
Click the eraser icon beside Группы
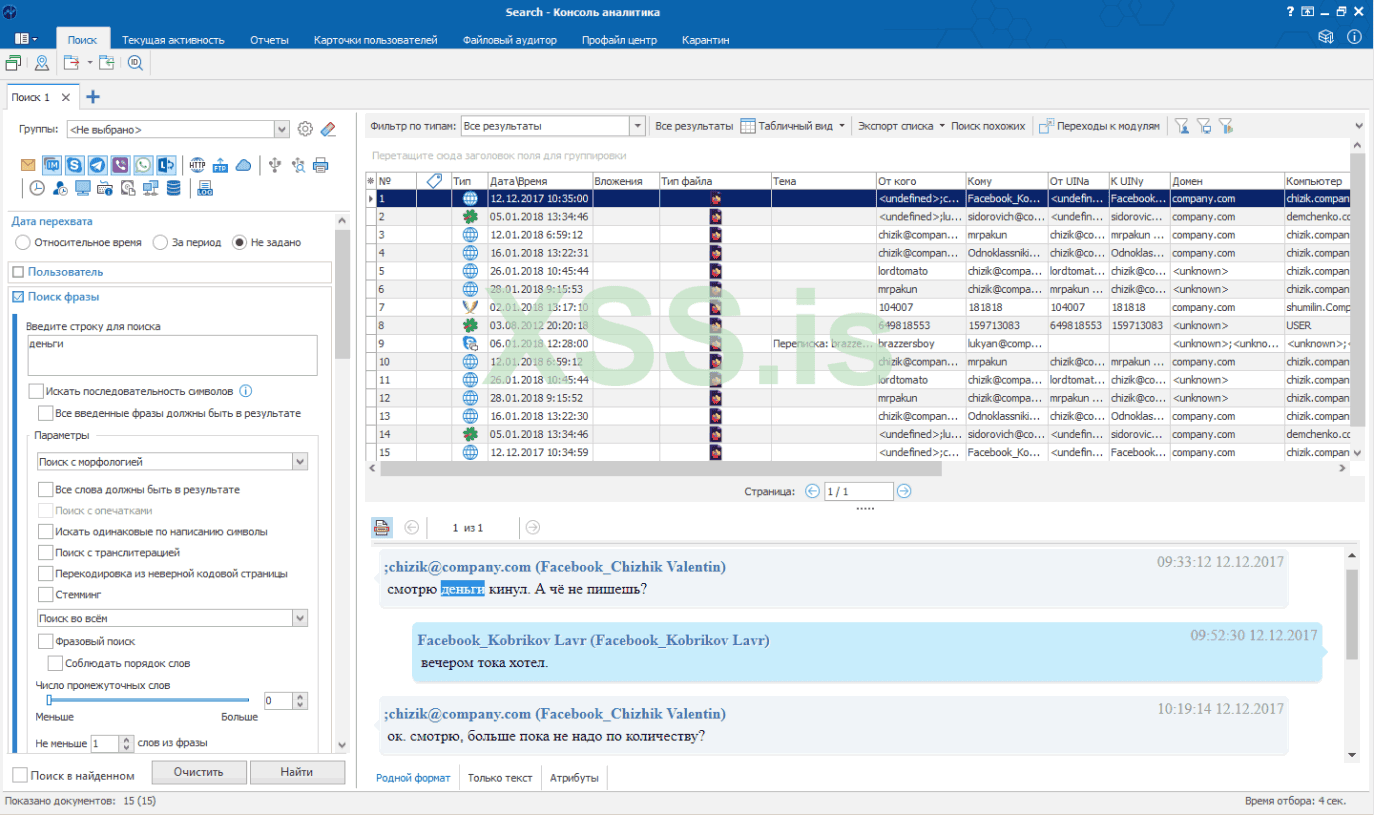tap(328, 129)
